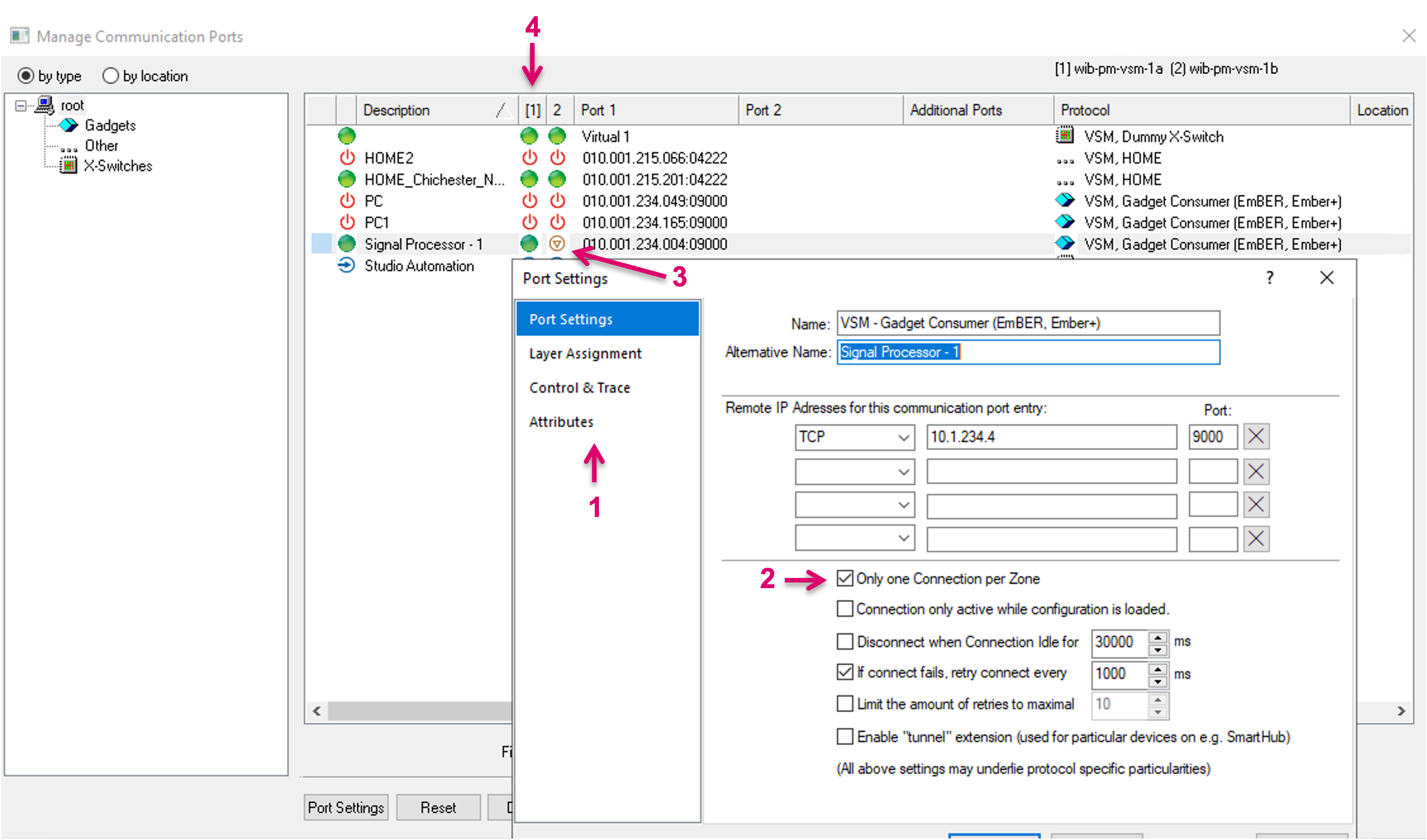The width and height of the screenshot is (1427, 840).
Task: Click red power icon beside HOME2 description
Action: click(x=346, y=158)
